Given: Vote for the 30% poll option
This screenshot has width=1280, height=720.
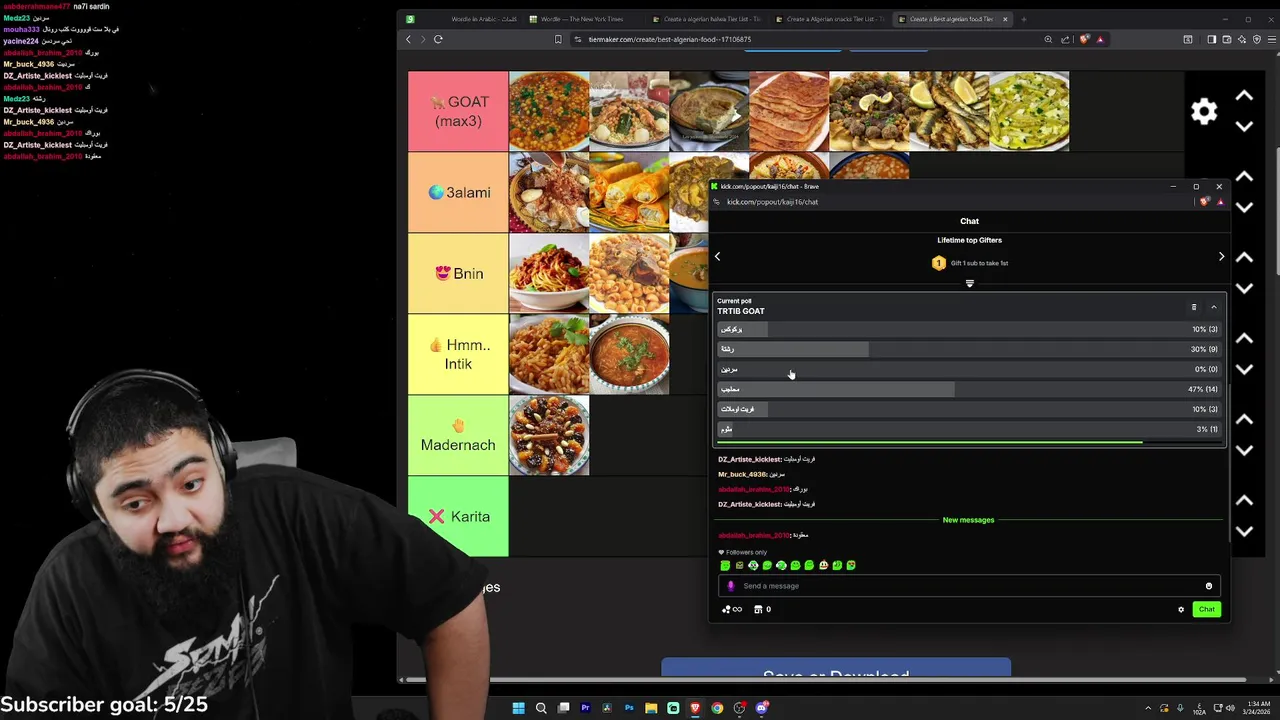Looking at the screenshot, I should 968,349.
